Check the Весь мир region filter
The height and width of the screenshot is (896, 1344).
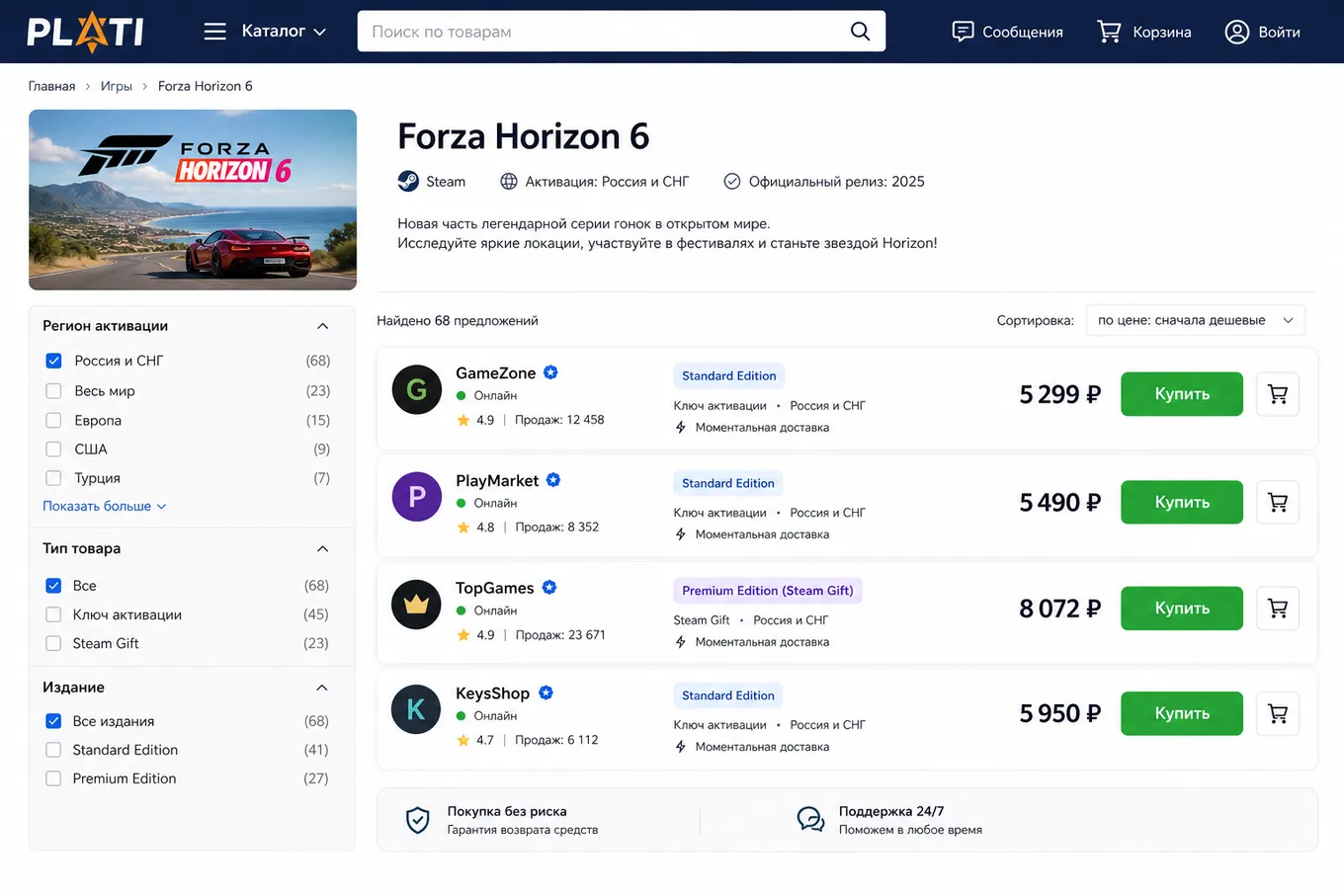point(54,391)
